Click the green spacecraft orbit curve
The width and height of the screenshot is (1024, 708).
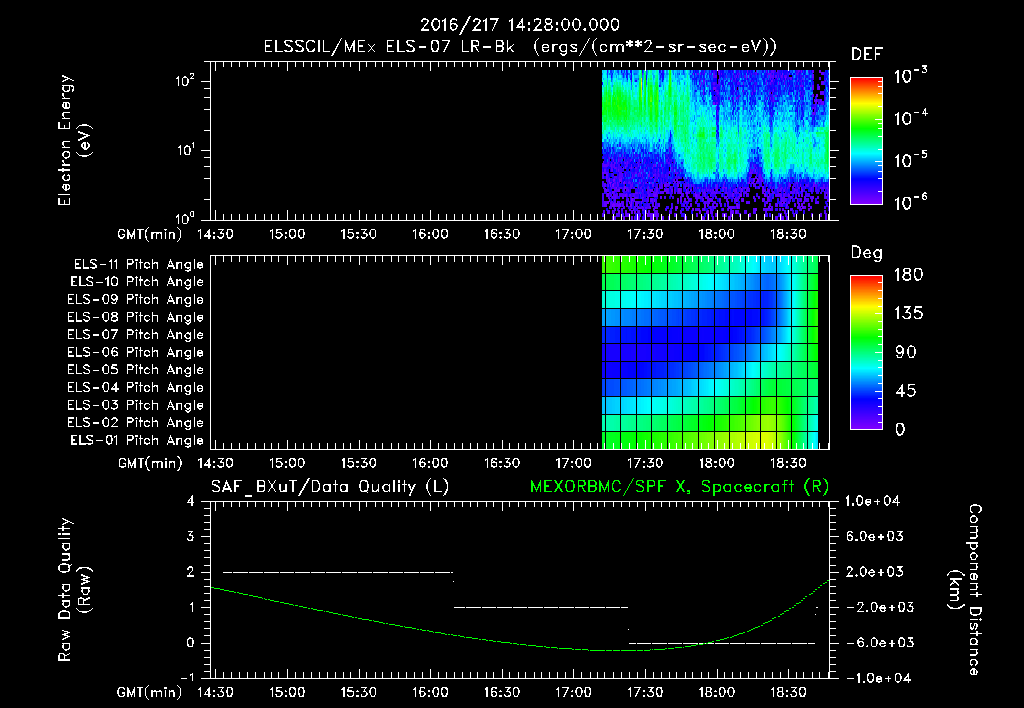tap(520, 644)
